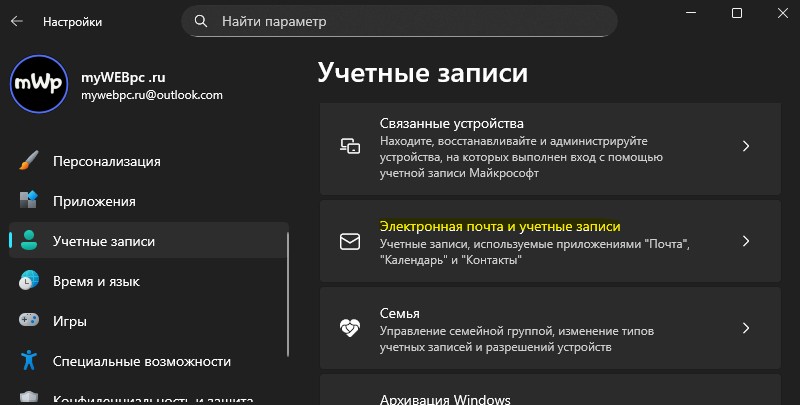Click the magnifier icon in search box
Image resolution: width=800 pixels, height=405 pixels.
201,20
